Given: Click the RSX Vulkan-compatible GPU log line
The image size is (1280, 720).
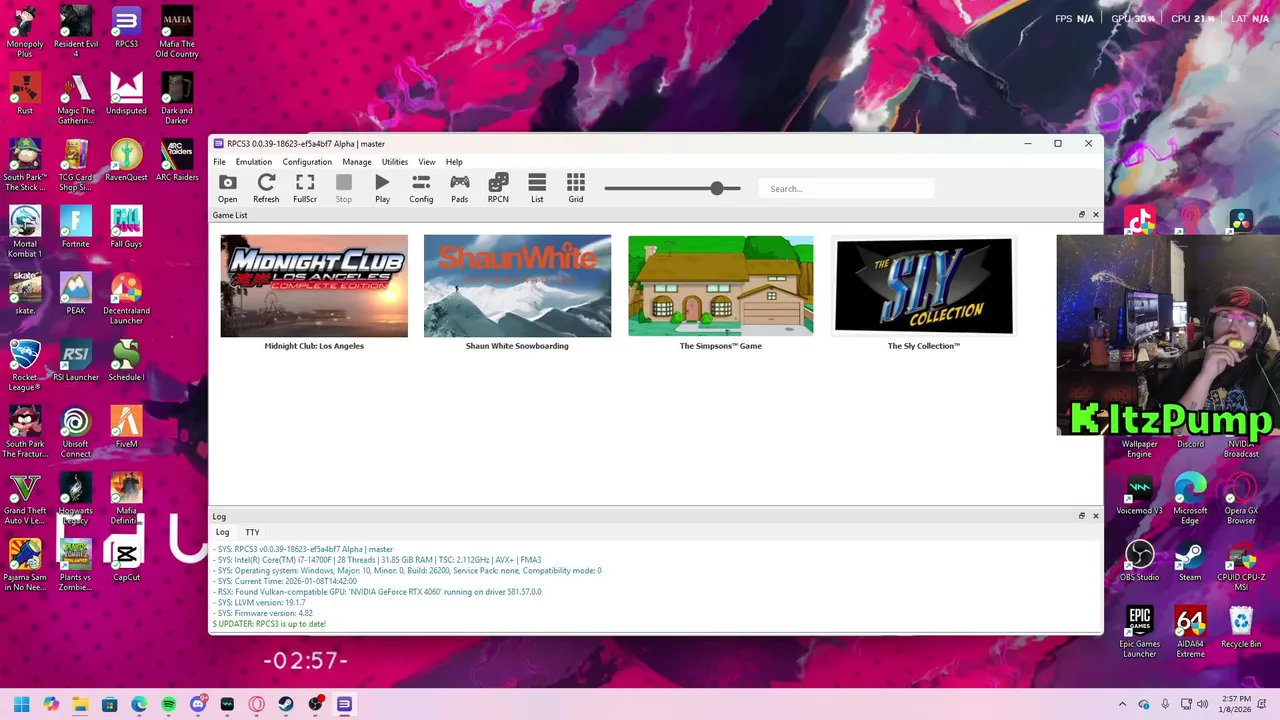Looking at the screenshot, I should 378,592.
